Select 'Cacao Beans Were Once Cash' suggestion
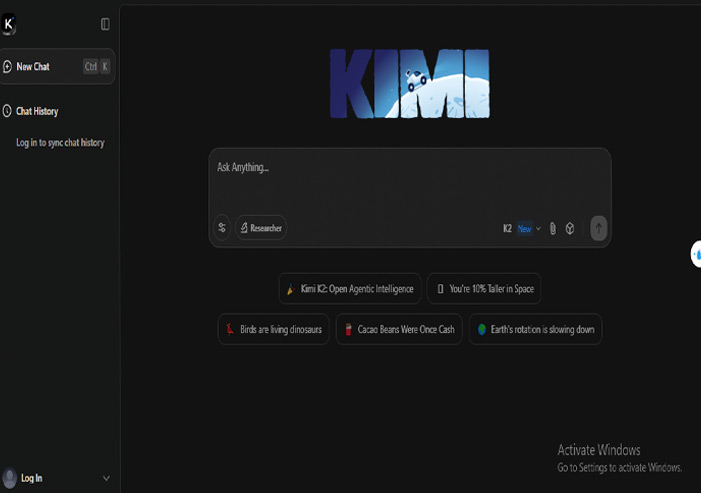This screenshot has height=493, width=701. pyautogui.click(x=399, y=329)
